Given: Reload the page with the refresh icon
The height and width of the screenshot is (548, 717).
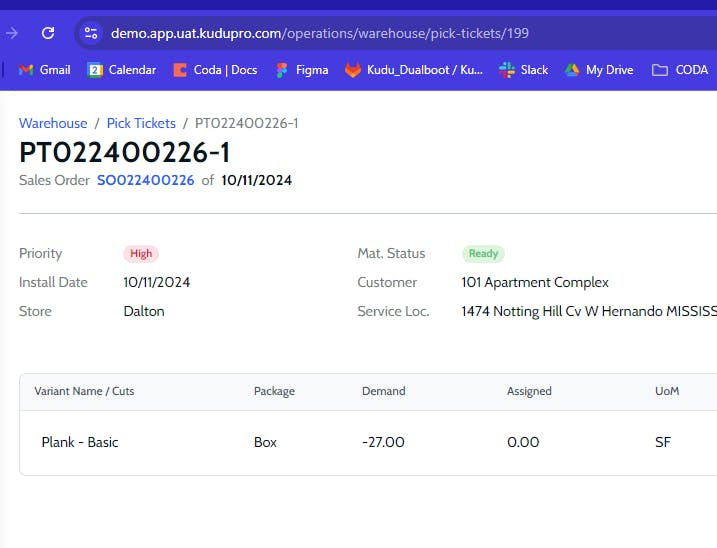Looking at the screenshot, I should click(x=48, y=33).
